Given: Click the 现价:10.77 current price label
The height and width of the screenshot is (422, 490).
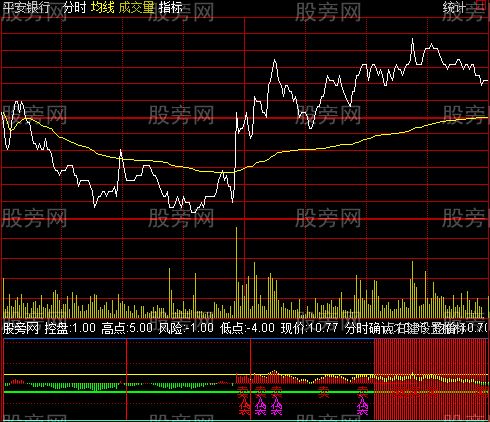Looking at the screenshot, I should 309,328.
